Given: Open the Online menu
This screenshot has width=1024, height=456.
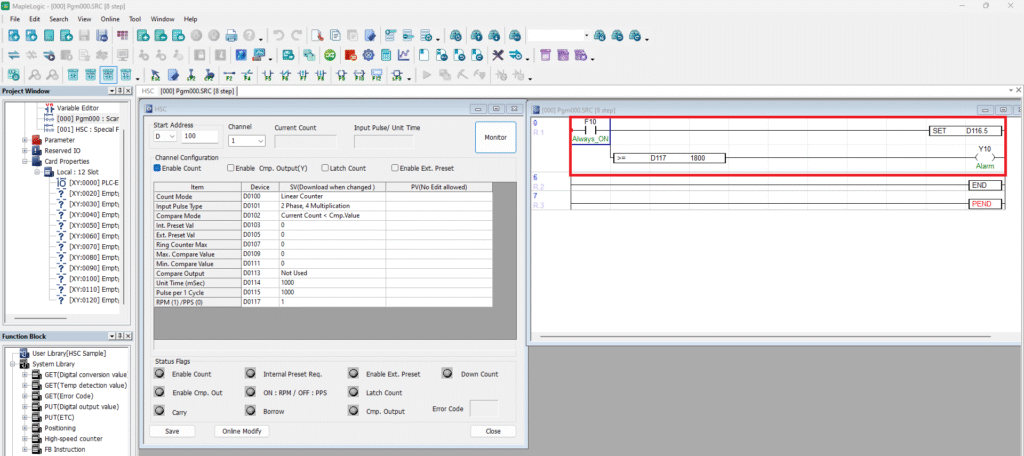Looking at the screenshot, I should pyautogui.click(x=110, y=19).
